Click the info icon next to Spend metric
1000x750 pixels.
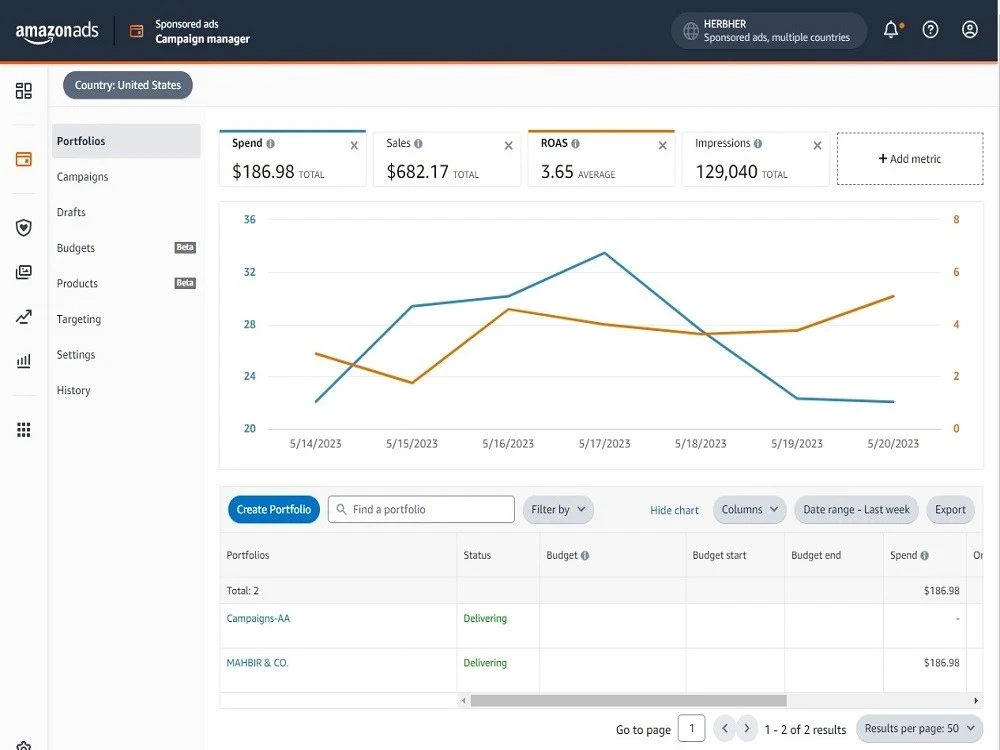point(270,143)
